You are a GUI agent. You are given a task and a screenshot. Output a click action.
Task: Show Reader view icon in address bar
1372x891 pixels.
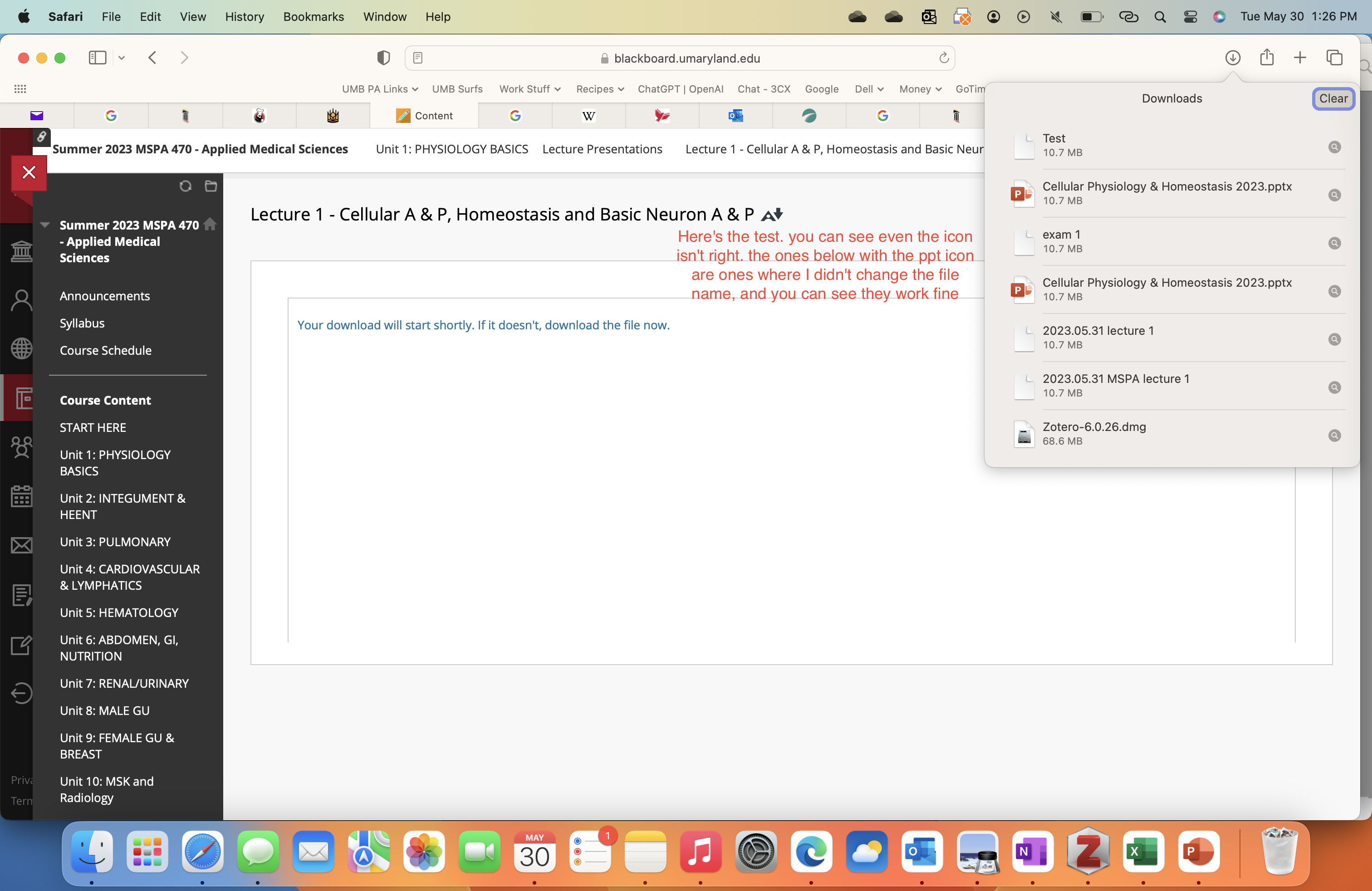pyautogui.click(x=418, y=58)
